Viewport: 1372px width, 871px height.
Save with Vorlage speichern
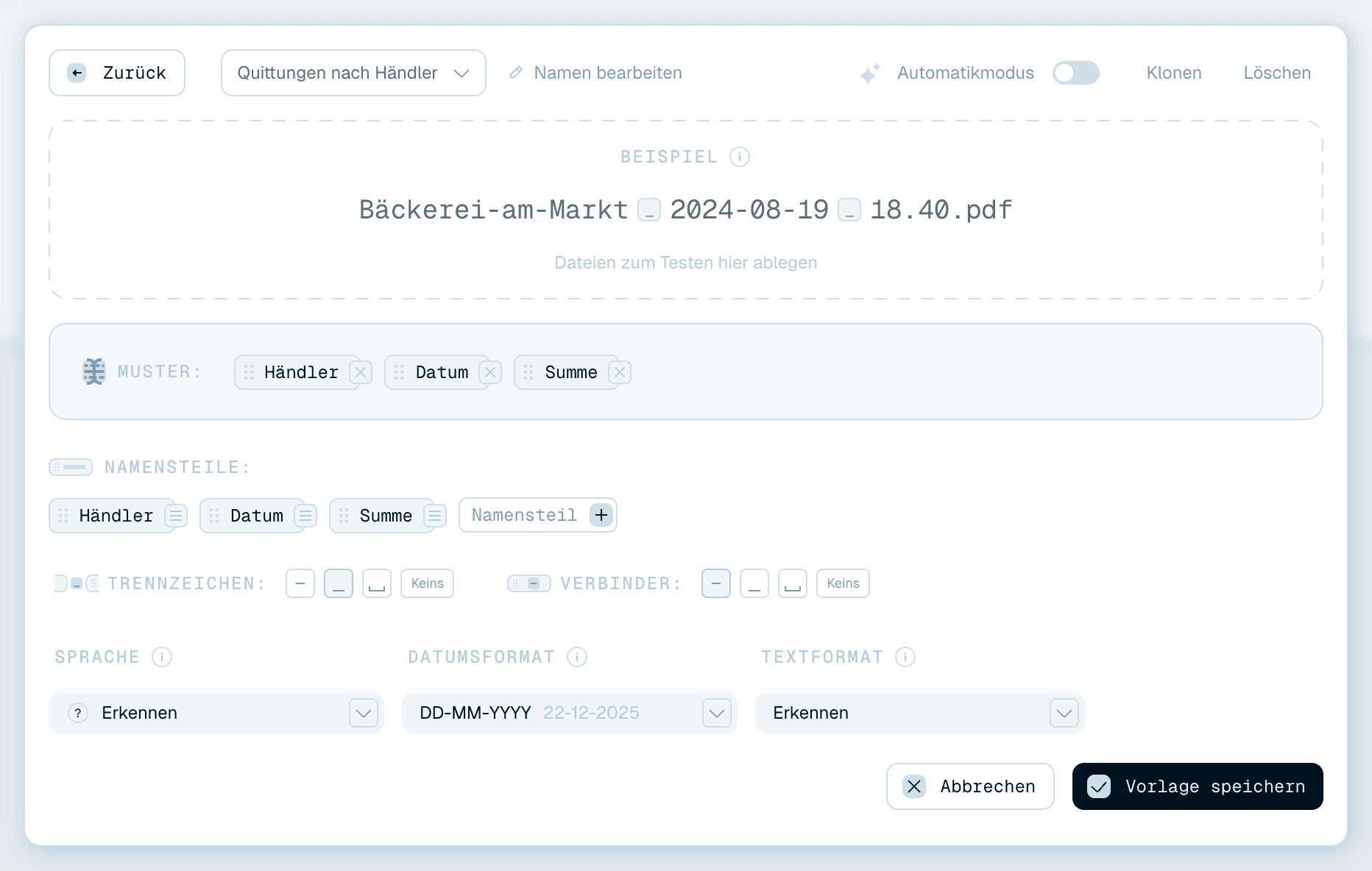1198,786
